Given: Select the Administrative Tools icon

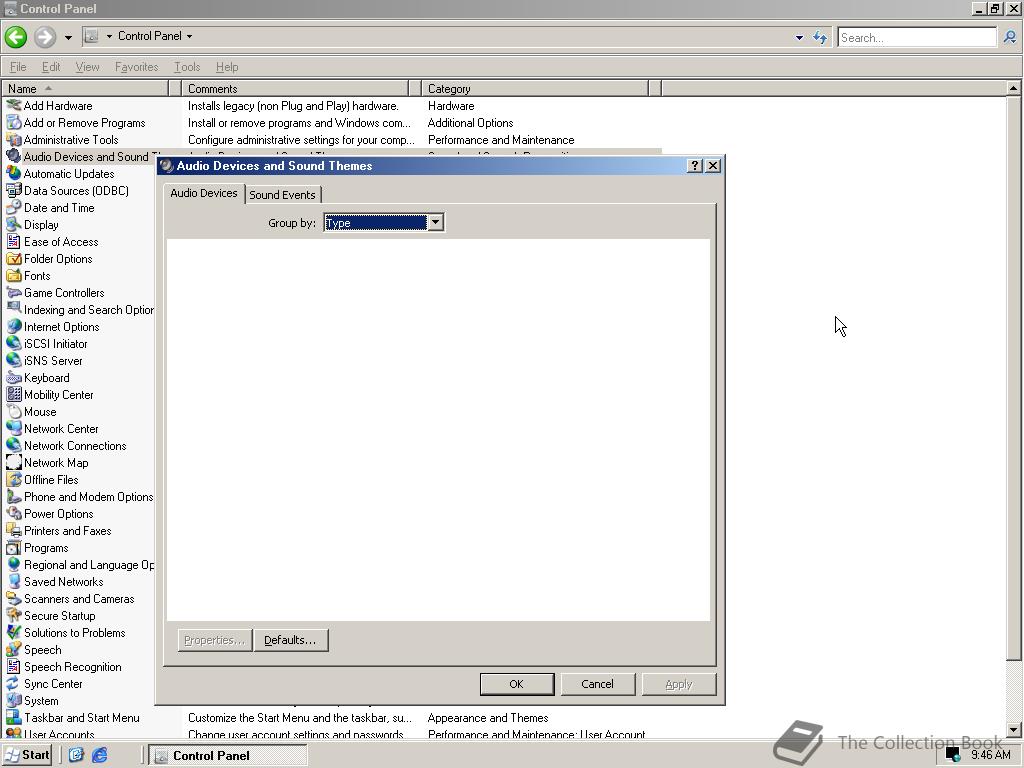Looking at the screenshot, I should pyautogui.click(x=14, y=139).
